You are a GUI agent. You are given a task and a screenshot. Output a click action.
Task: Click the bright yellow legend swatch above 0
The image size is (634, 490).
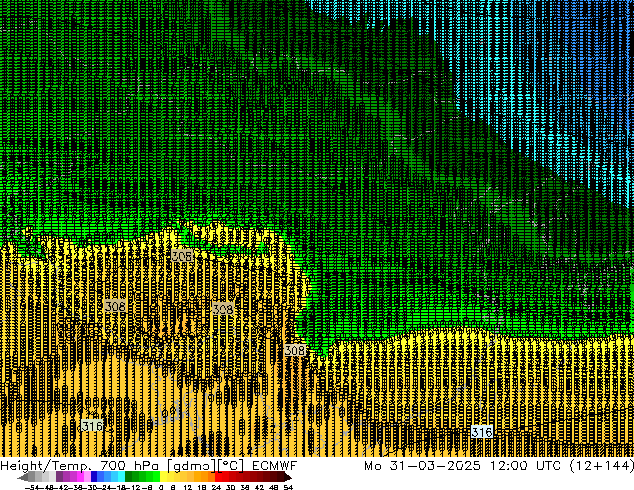163,477
